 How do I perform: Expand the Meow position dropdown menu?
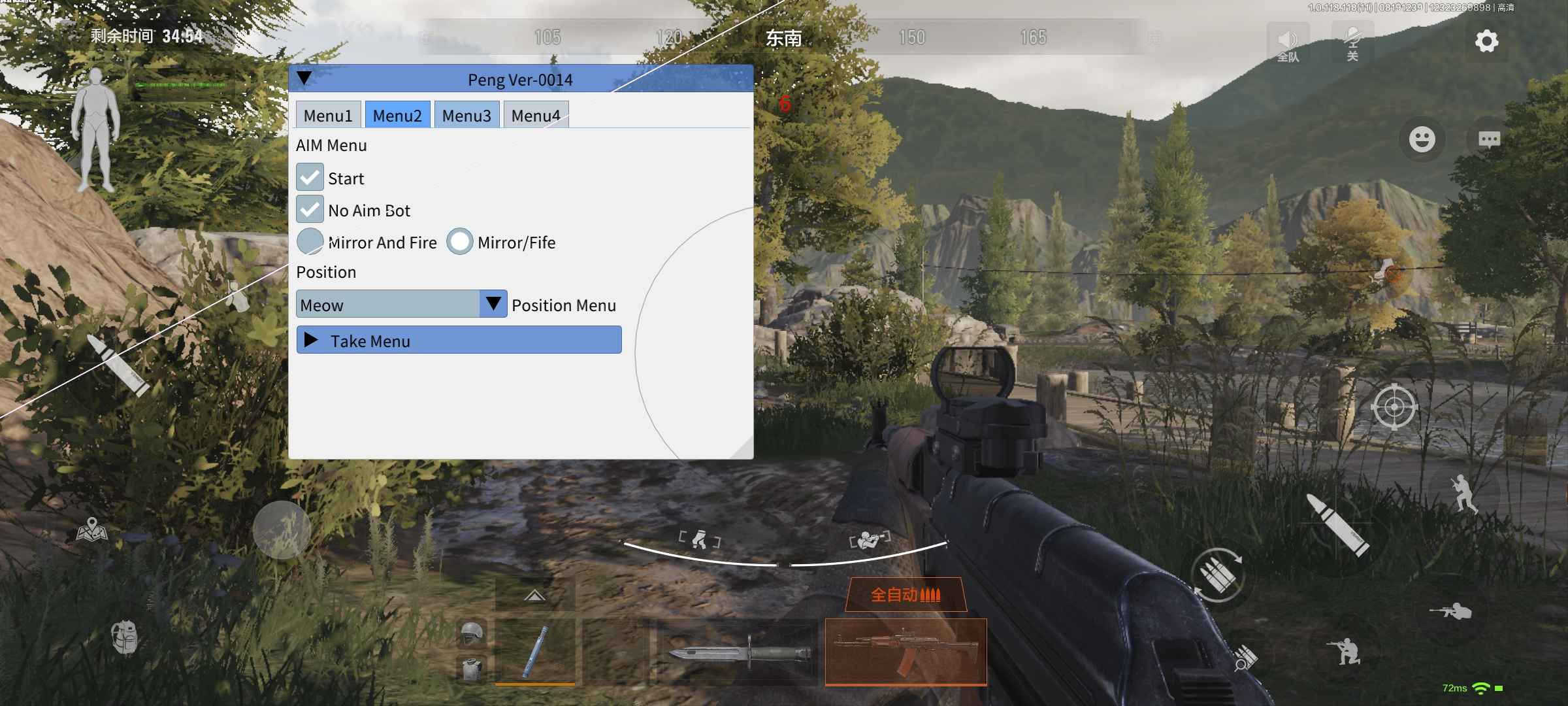click(x=493, y=304)
